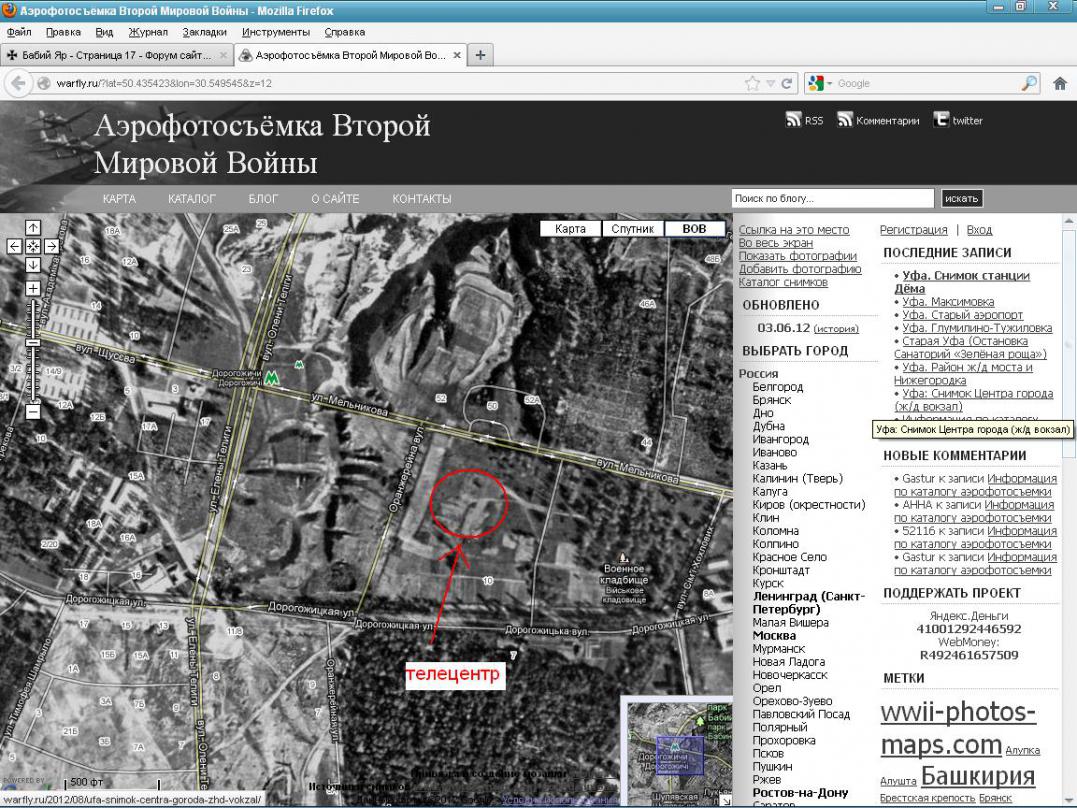The height and width of the screenshot is (808, 1077).
Task: Pan the map left with arrow button
Action: (x=14, y=246)
